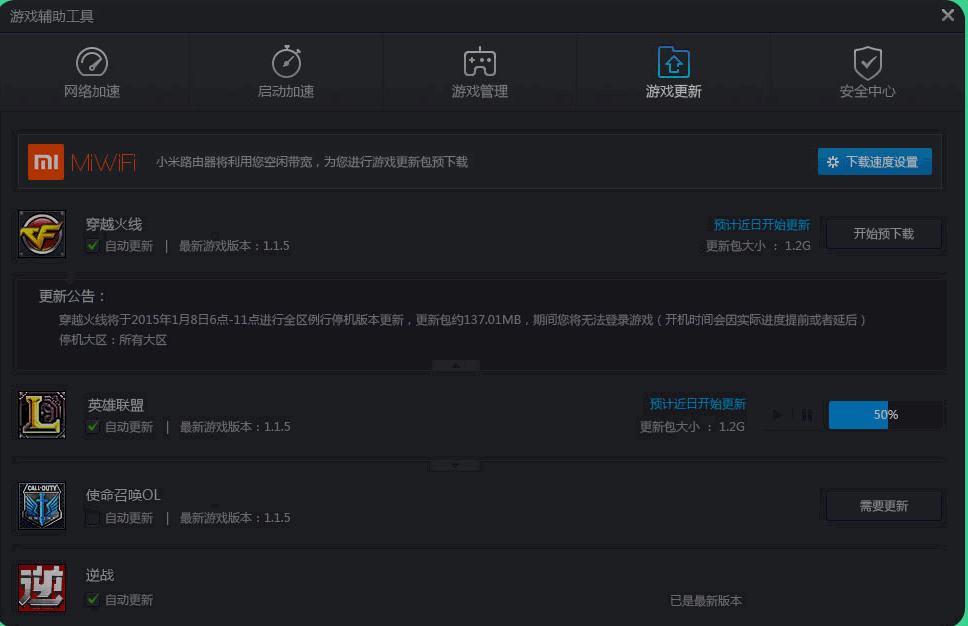Click the 穿越火线 game title
This screenshot has width=968, height=626.
pos(114,224)
